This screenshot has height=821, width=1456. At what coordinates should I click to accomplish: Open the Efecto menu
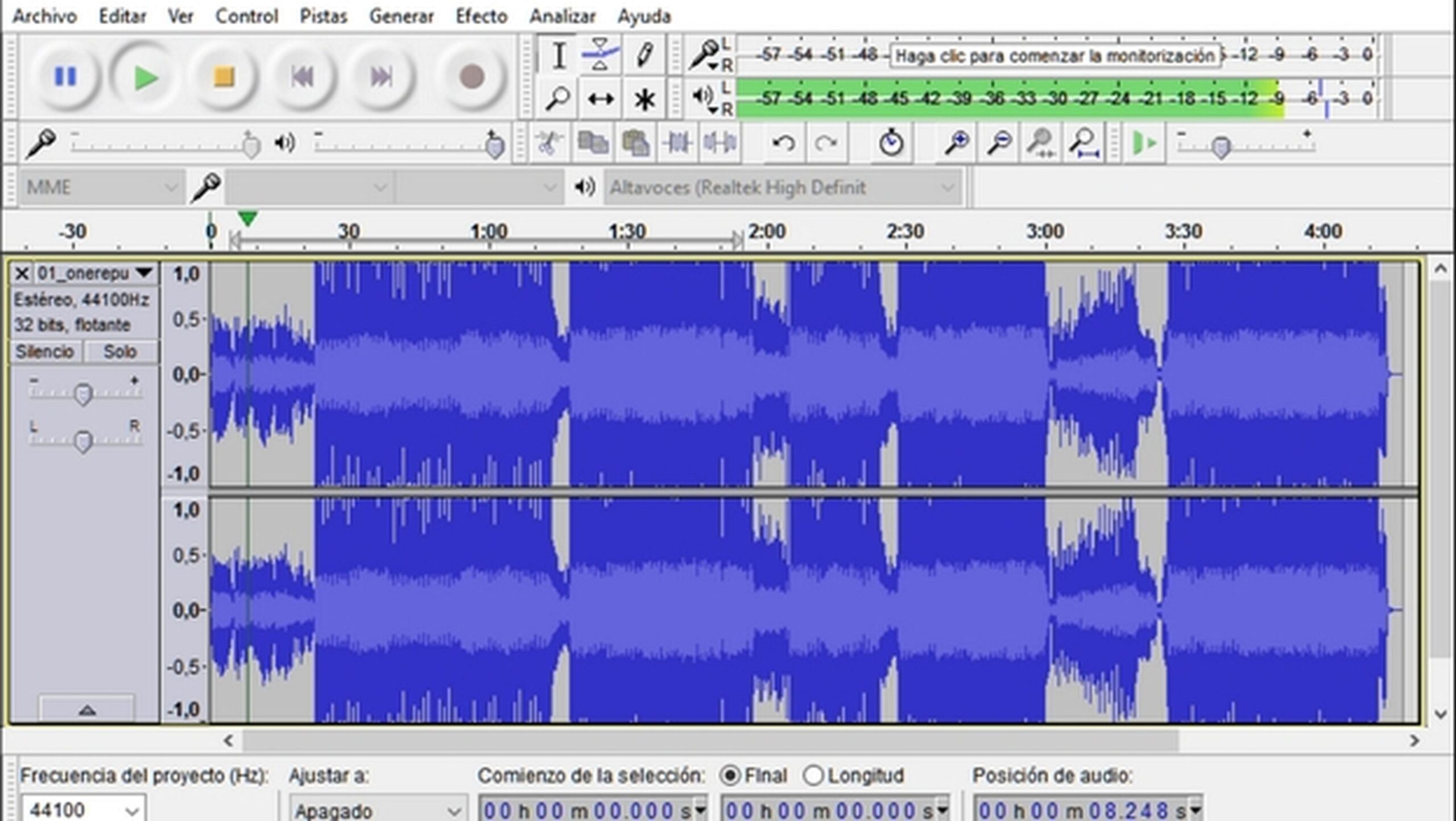pos(481,16)
